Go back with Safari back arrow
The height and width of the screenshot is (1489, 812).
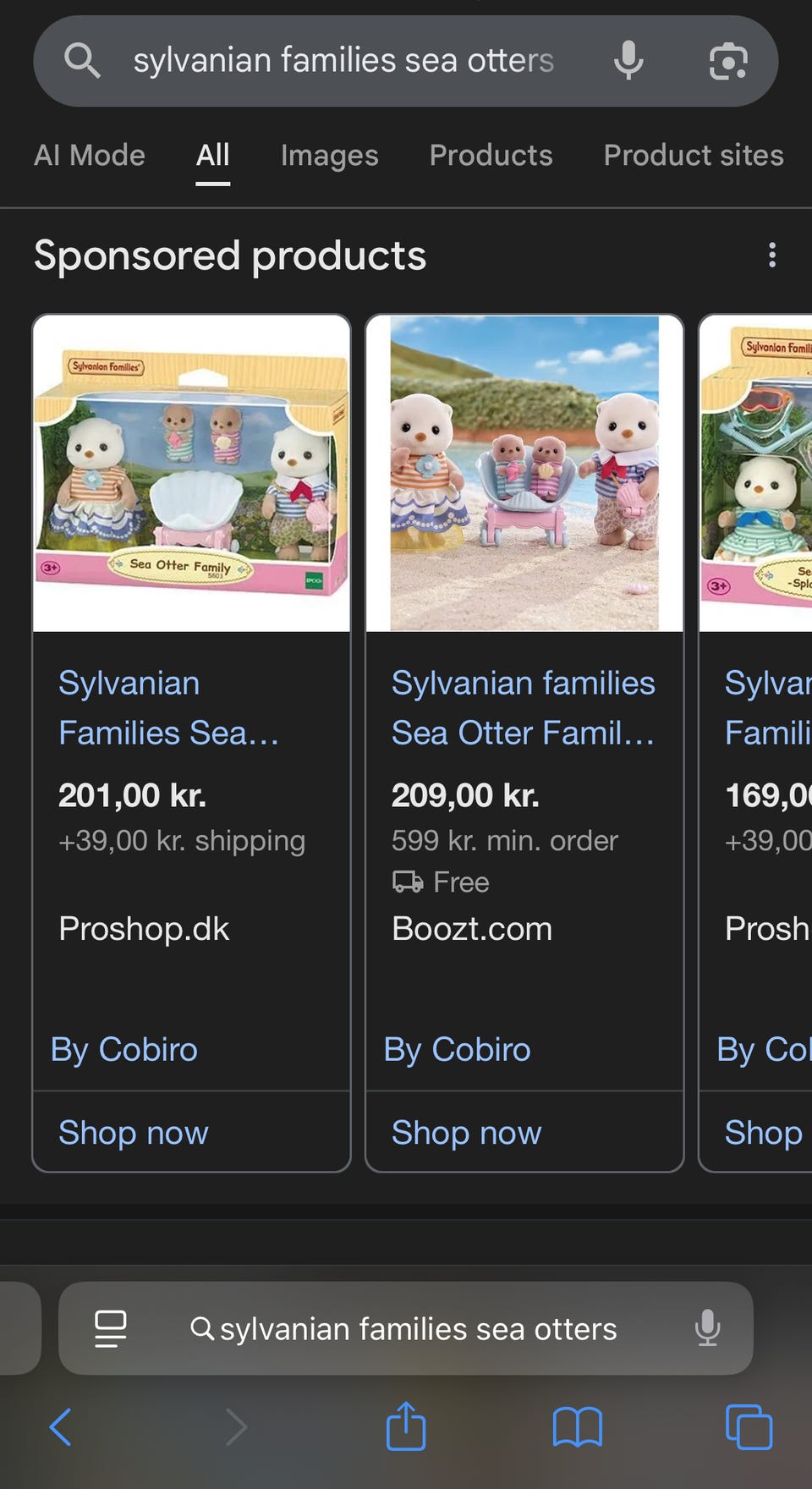coord(61,1427)
